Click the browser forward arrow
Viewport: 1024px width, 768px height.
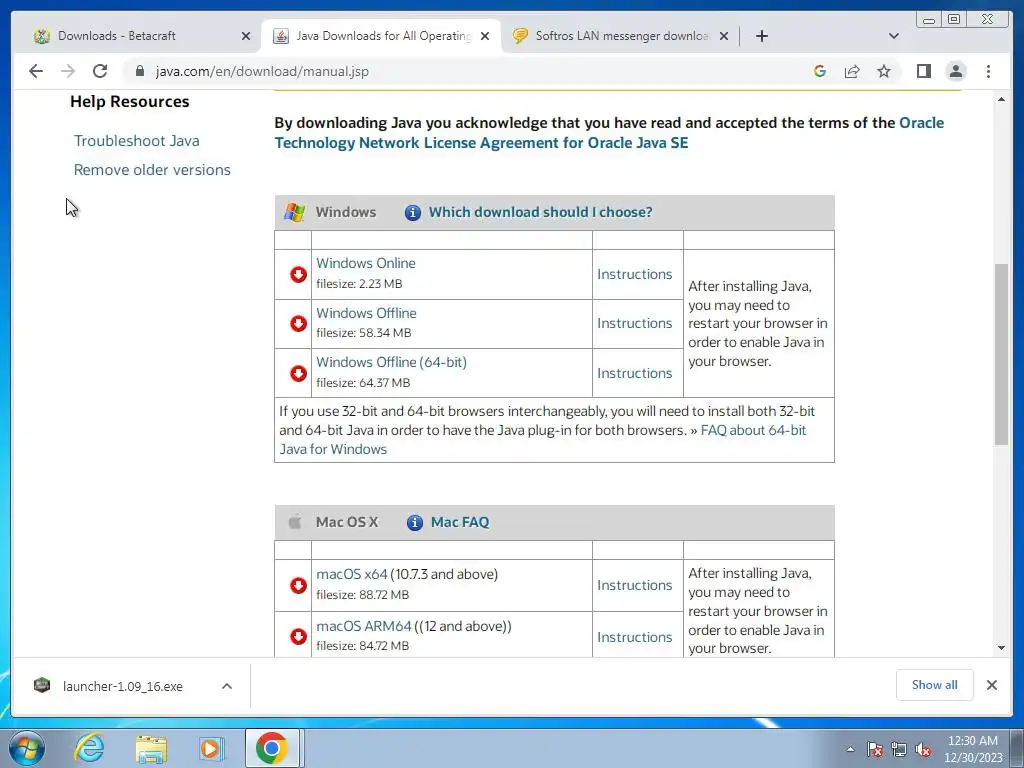click(x=68, y=71)
